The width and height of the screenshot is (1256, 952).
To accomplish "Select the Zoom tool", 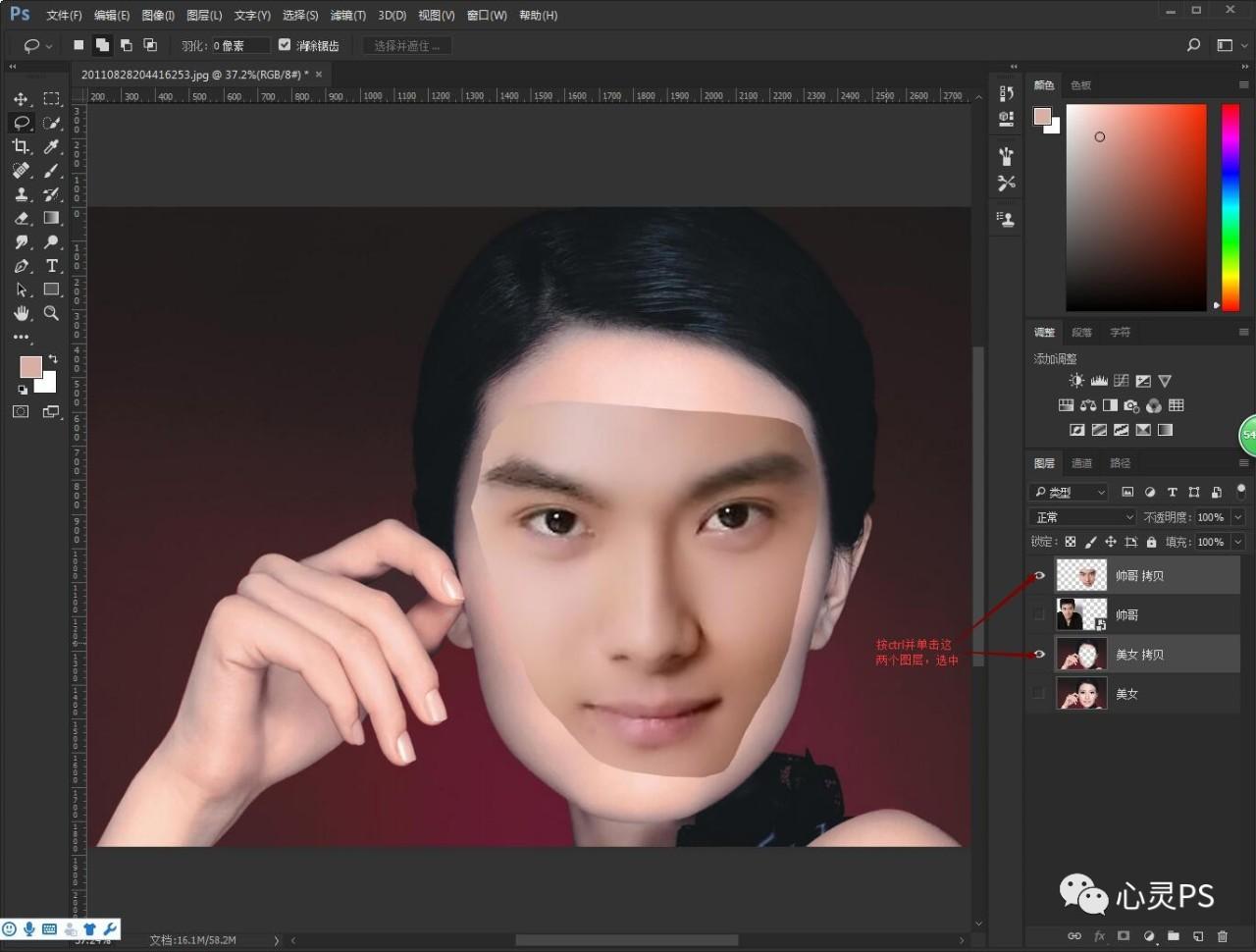I will click(x=52, y=314).
